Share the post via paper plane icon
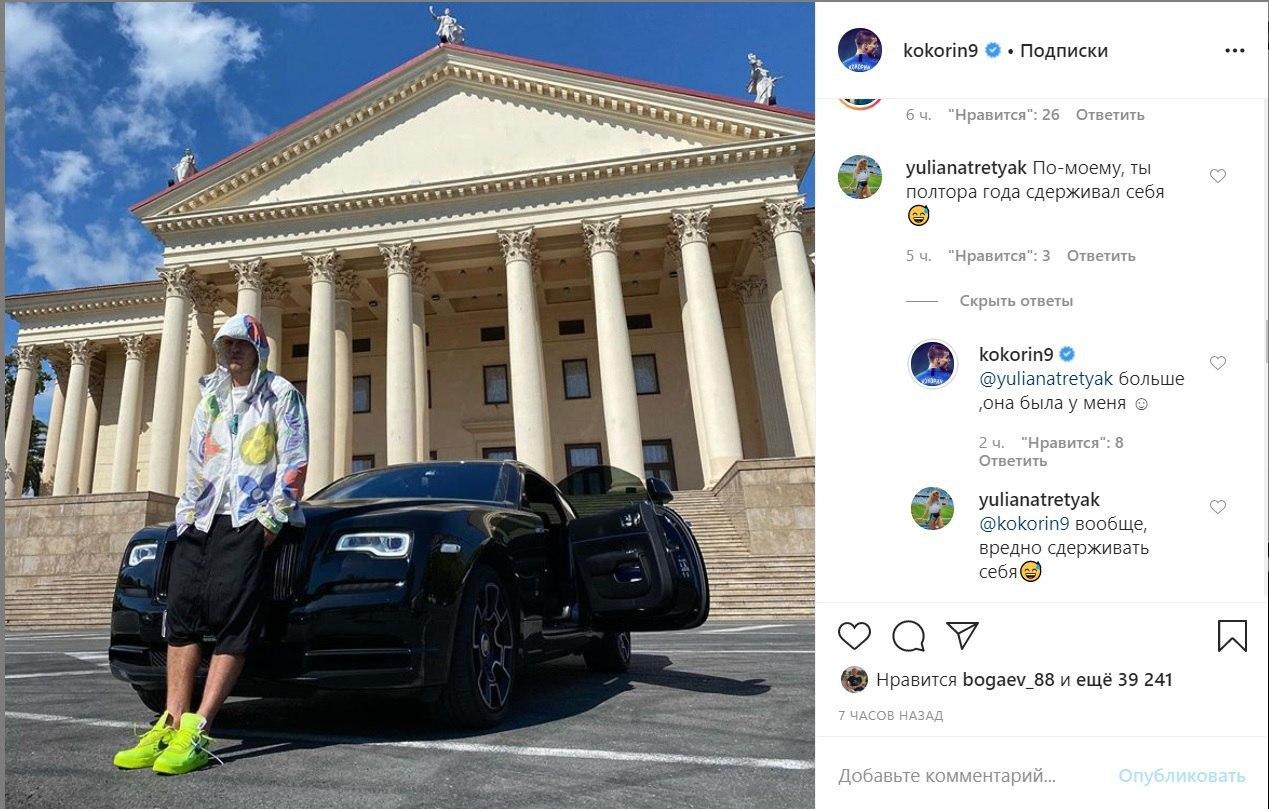The image size is (1269, 809). [962, 636]
